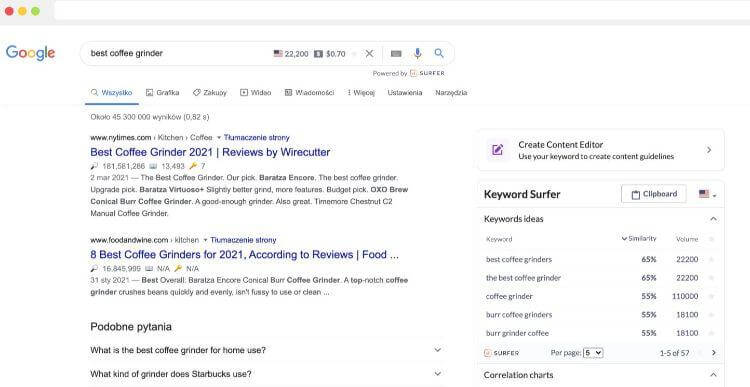This screenshot has width=750, height=387.
Task: Open the country flag dropdown in Keyword Surfer
Action: (x=707, y=194)
